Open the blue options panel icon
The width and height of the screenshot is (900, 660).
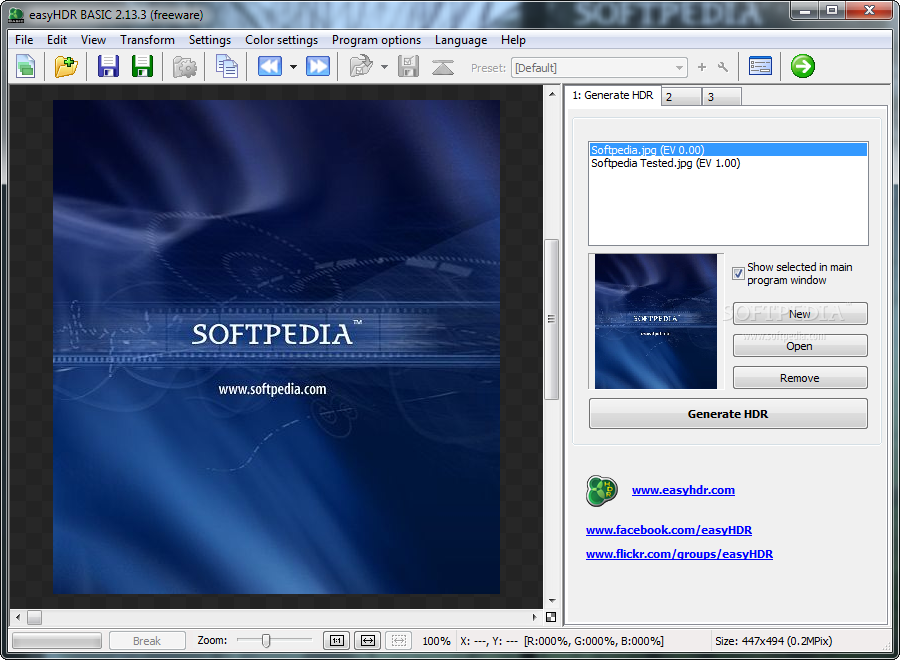(761, 67)
